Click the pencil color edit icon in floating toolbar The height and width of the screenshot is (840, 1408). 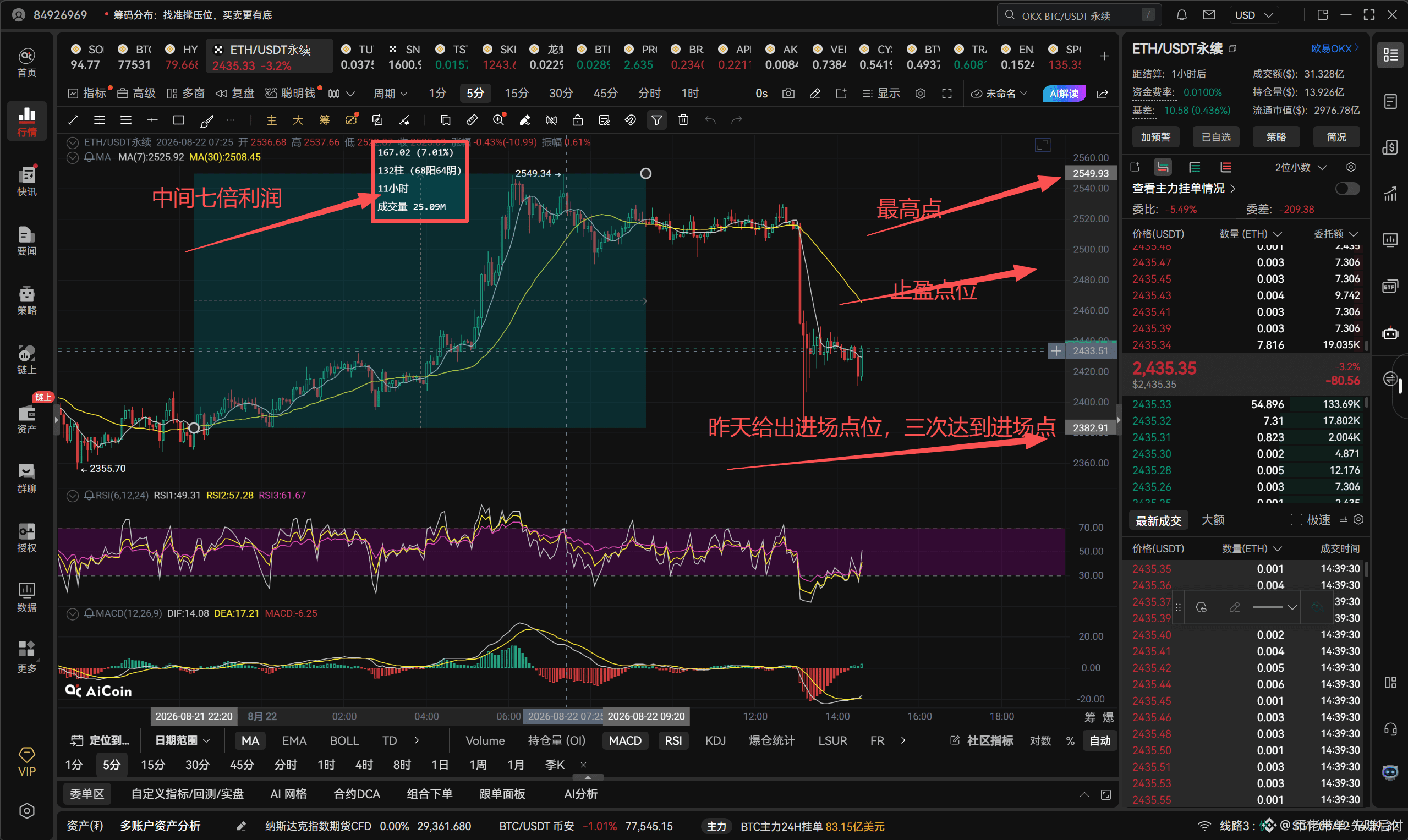[x=1234, y=607]
